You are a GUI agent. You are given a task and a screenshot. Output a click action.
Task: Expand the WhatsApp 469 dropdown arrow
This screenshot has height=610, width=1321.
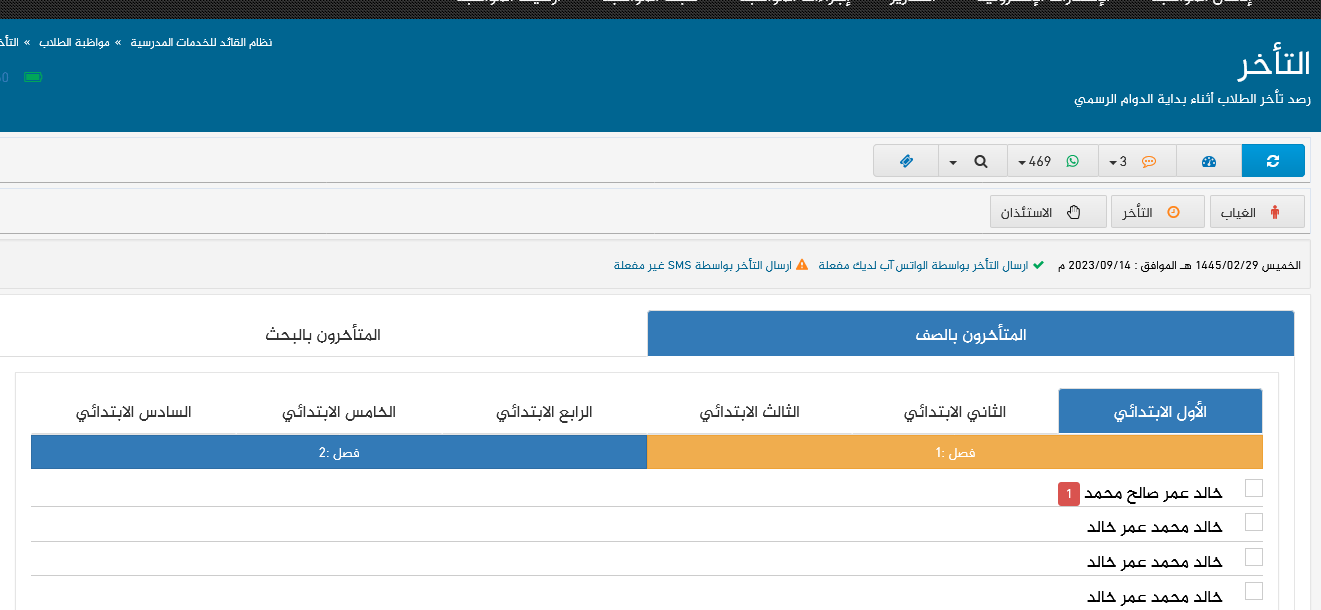(1023, 162)
